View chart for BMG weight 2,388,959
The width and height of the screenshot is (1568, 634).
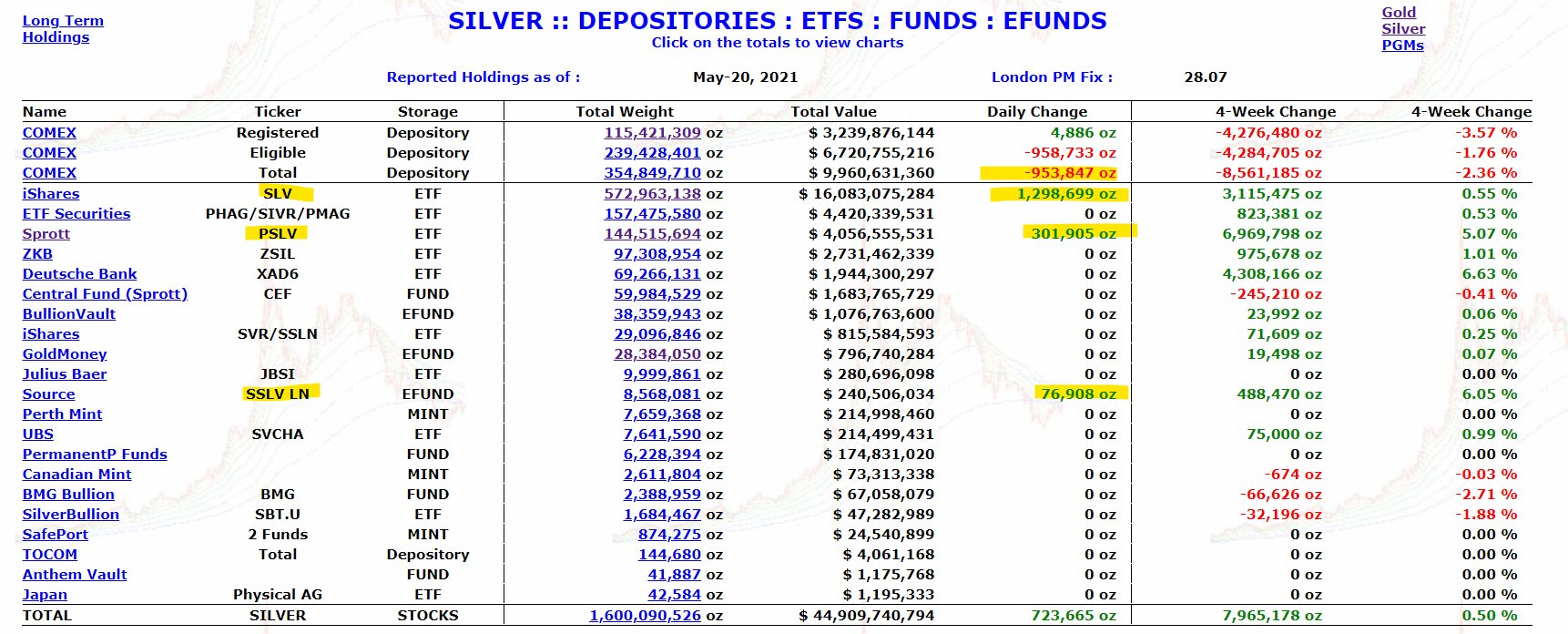(662, 495)
